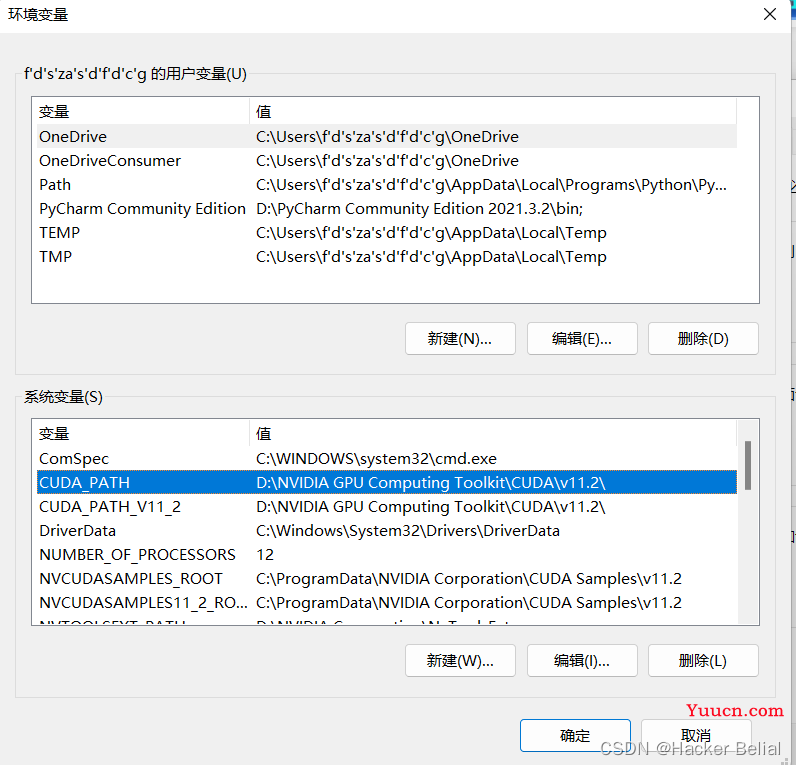Select TMP user variable row
Image resolution: width=796 pixels, height=765 pixels.
click(x=387, y=256)
